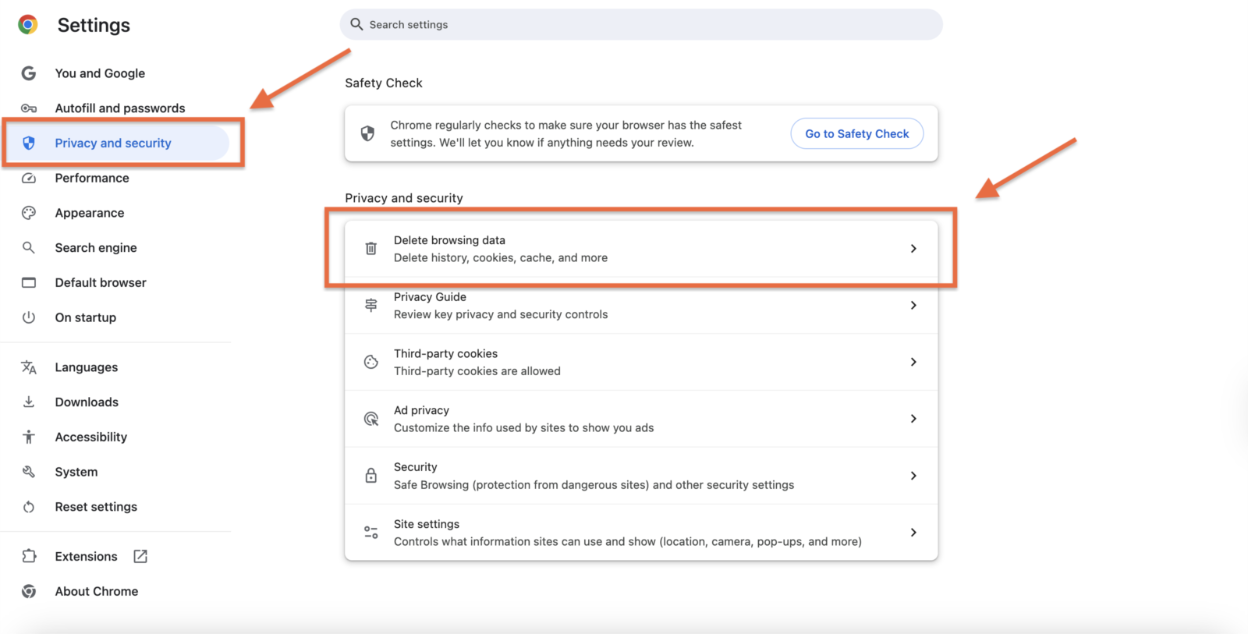Viewport: 1248px width, 634px height.
Task: Click 'Review key privacy and security controls' text
Action: point(501,314)
